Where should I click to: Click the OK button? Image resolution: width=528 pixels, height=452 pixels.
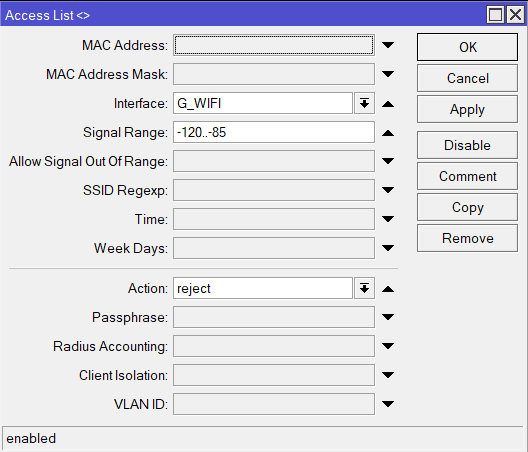467,47
